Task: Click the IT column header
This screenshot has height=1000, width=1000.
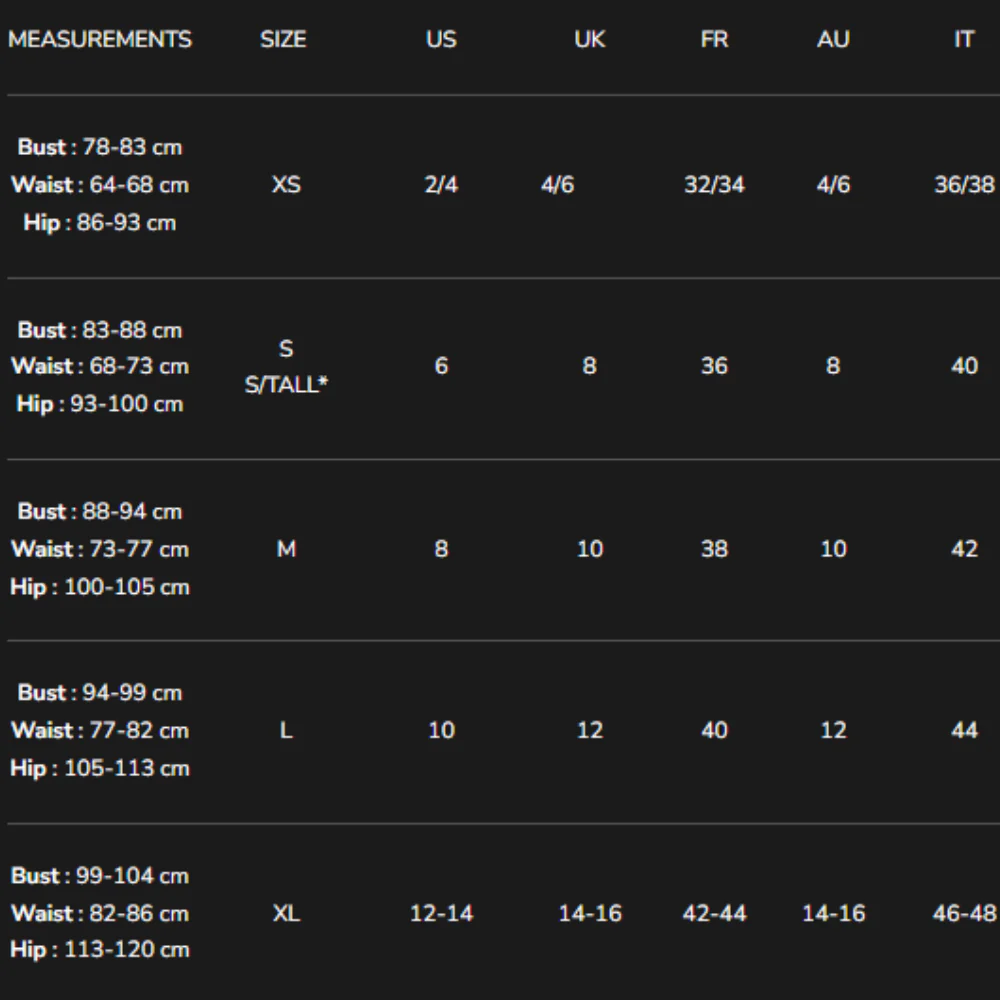Action: tap(964, 40)
